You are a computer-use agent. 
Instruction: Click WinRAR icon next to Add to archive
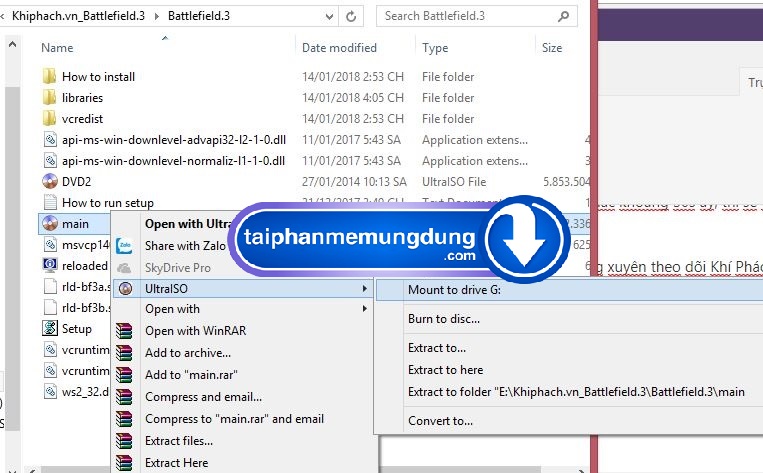(124, 353)
